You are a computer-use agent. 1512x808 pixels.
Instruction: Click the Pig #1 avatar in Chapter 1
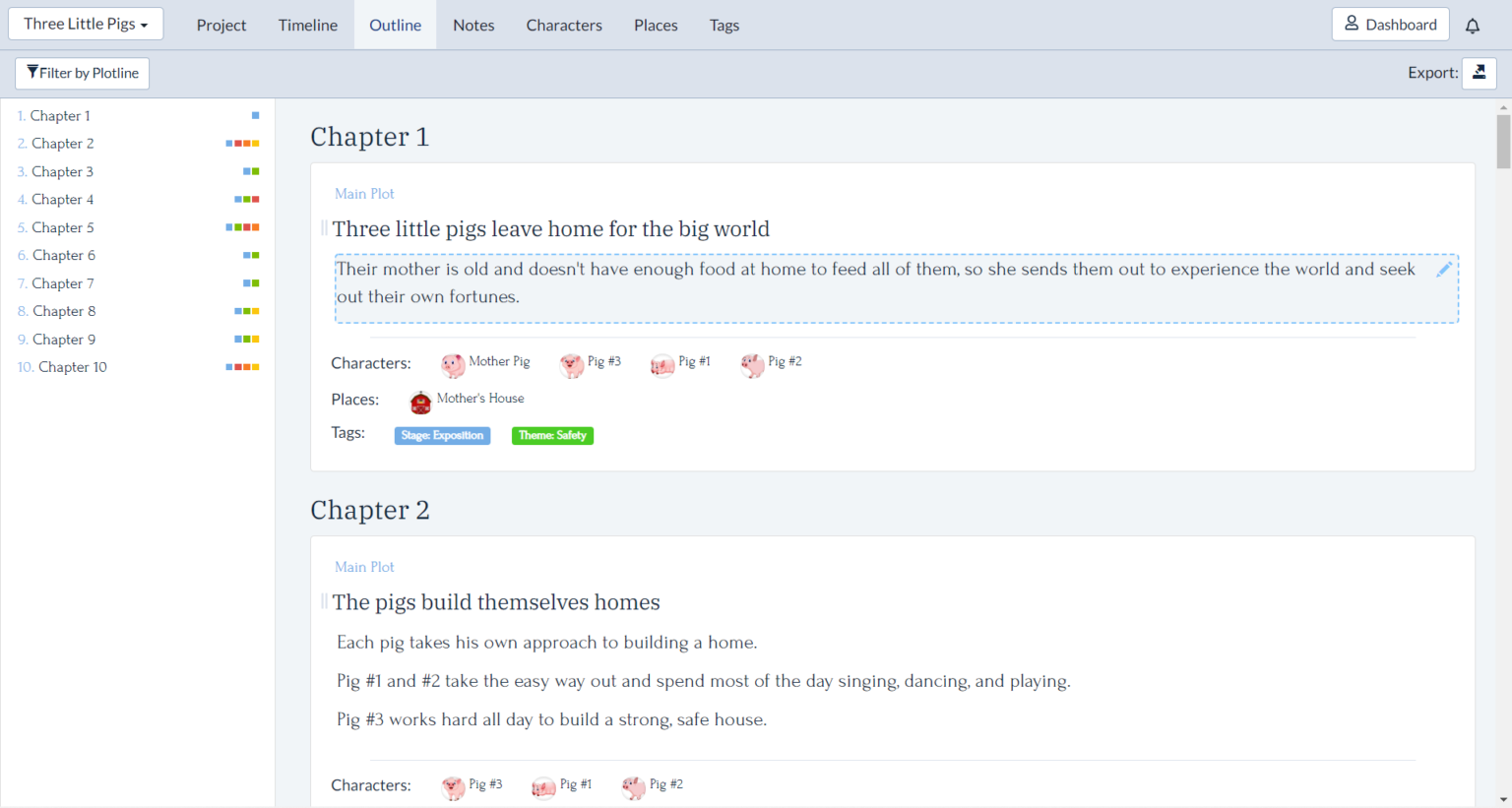pyautogui.click(x=662, y=365)
